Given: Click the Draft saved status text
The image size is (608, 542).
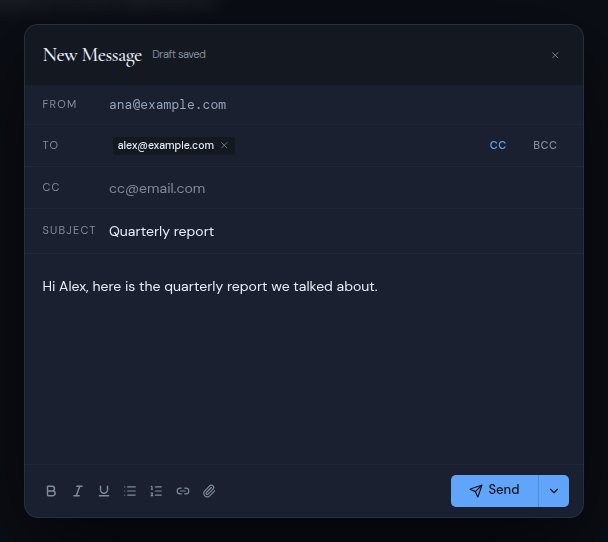Looking at the screenshot, I should pyautogui.click(x=179, y=54).
